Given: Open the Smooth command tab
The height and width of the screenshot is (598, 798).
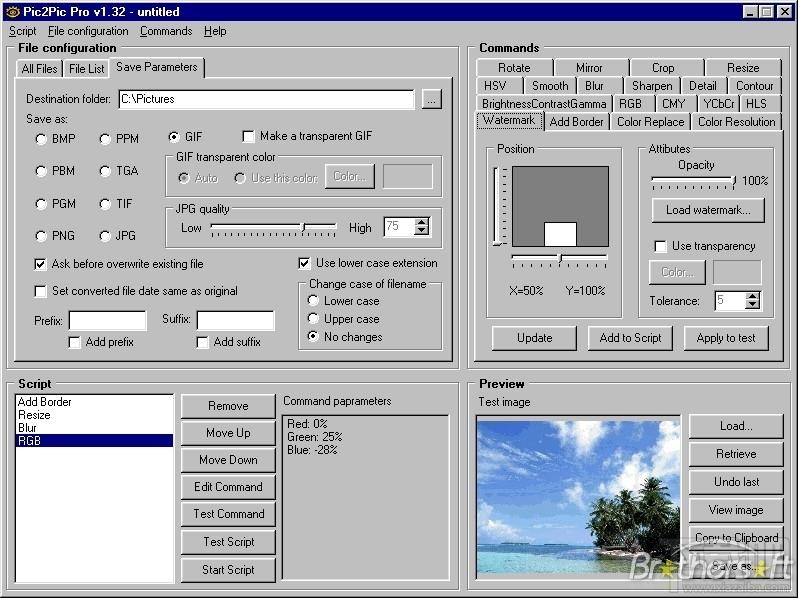Looking at the screenshot, I should (550, 86).
